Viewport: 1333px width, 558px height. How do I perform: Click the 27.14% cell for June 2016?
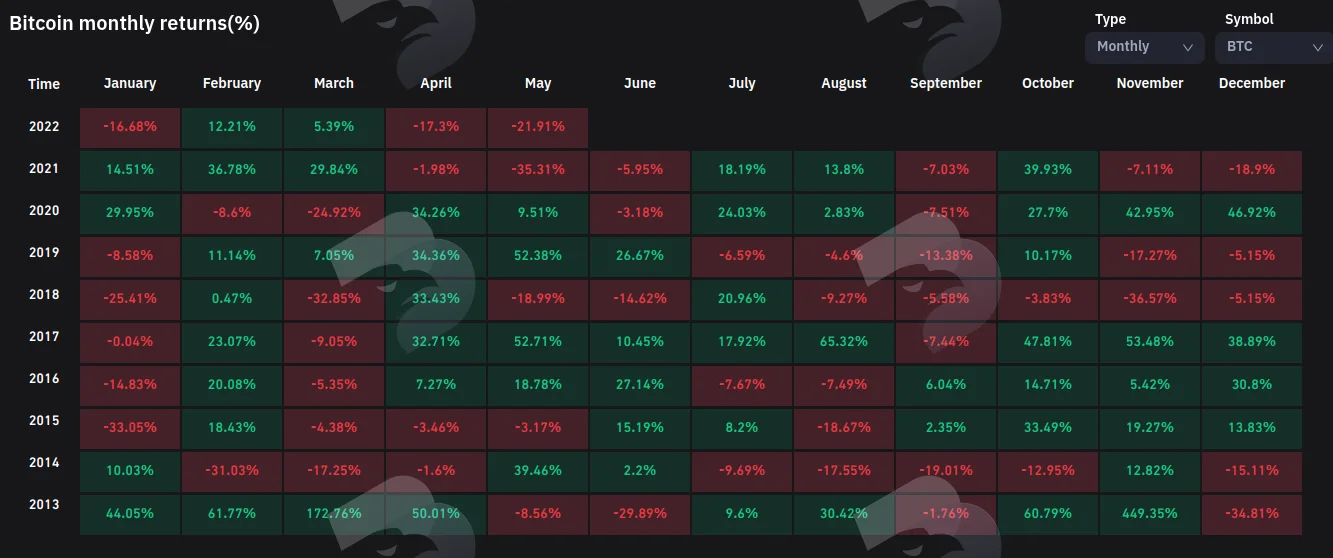tap(640, 384)
